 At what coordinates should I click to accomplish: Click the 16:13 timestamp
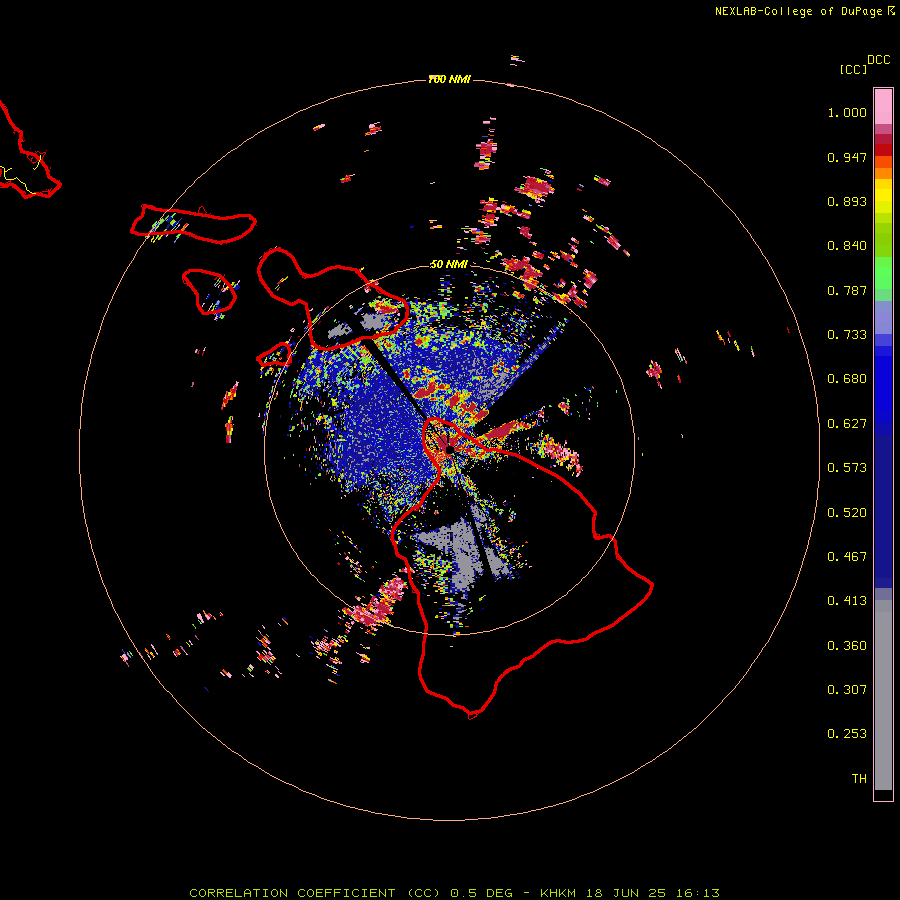click(698, 893)
